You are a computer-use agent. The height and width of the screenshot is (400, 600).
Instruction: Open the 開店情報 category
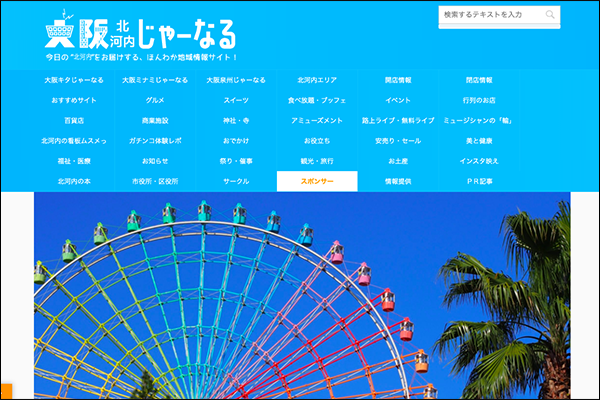398,80
